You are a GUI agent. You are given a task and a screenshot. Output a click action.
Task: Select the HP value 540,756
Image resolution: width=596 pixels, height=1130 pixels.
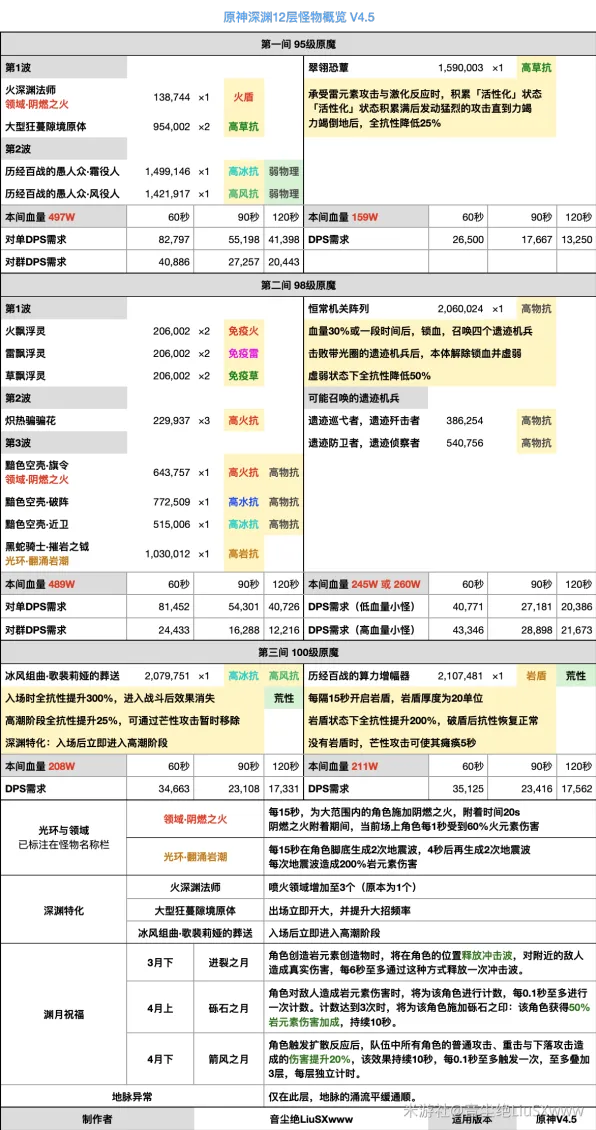465,442
